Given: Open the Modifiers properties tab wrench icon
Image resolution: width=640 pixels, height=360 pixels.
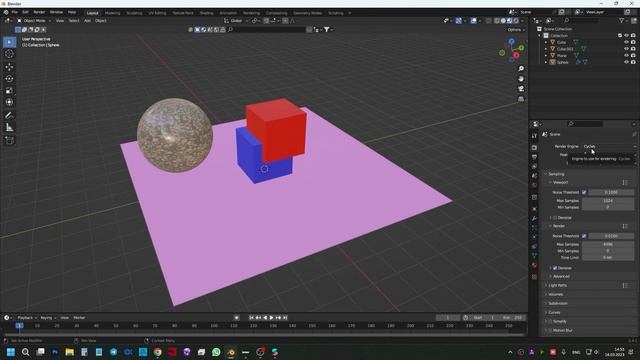Looking at the screenshot, I should tap(534, 219).
